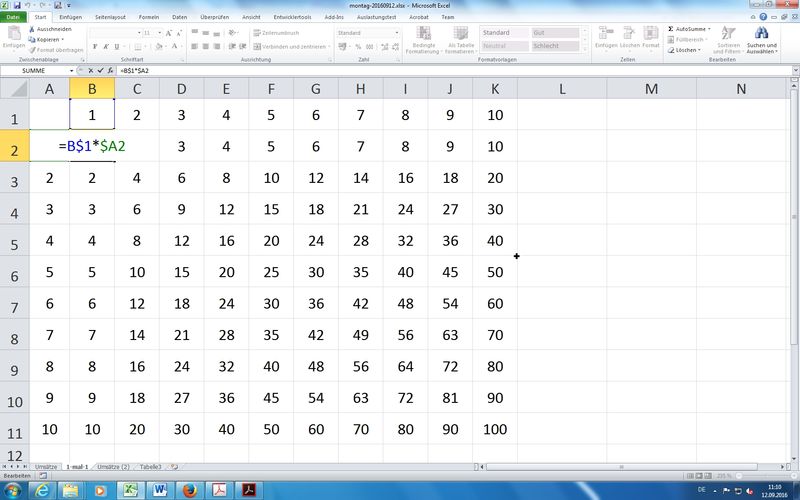Open the file explorer folder on the taskbar
Image resolution: width=800 pixels, height=500 pixels.
71,490
